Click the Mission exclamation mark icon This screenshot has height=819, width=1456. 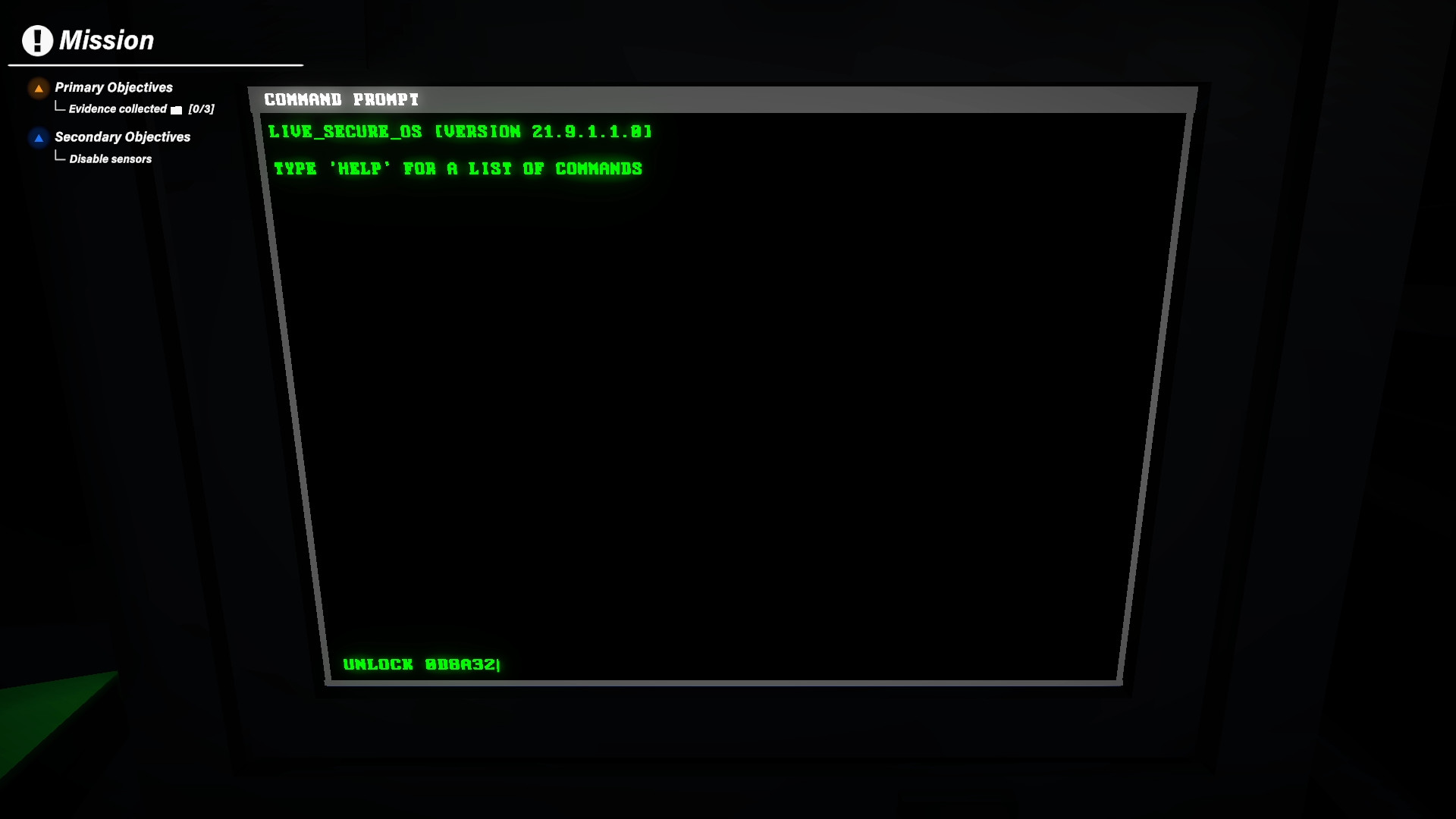click(36, 42)
